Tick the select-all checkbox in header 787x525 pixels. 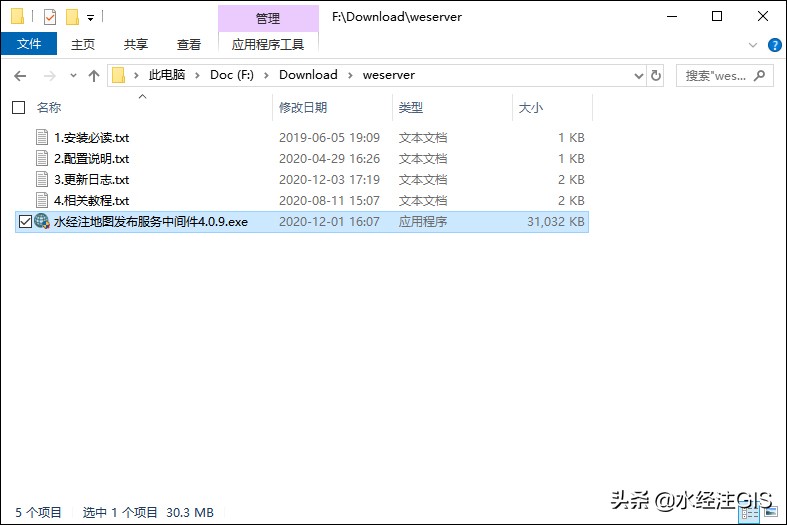pos(19,107)
